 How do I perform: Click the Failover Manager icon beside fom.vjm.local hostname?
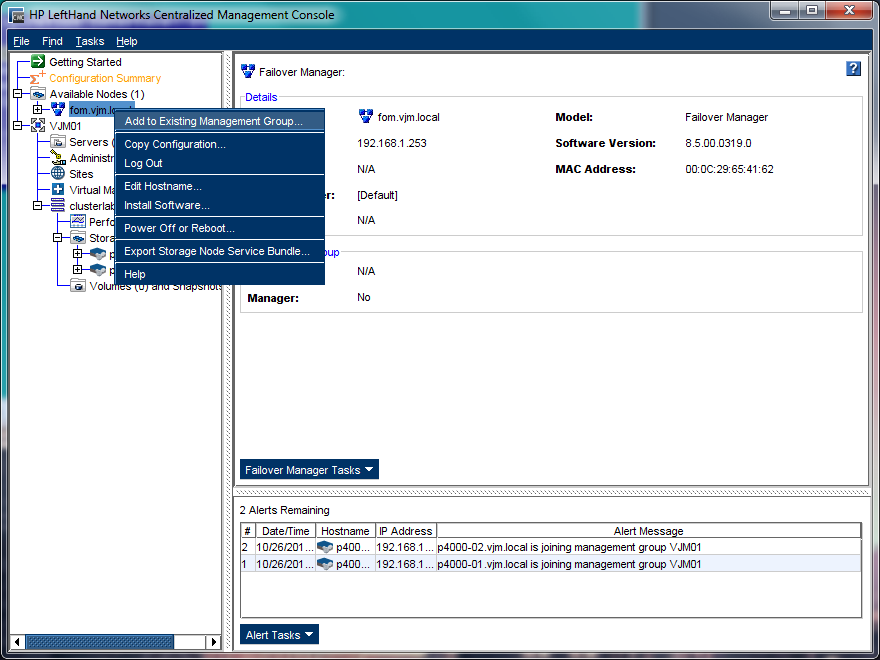(366, 117)
